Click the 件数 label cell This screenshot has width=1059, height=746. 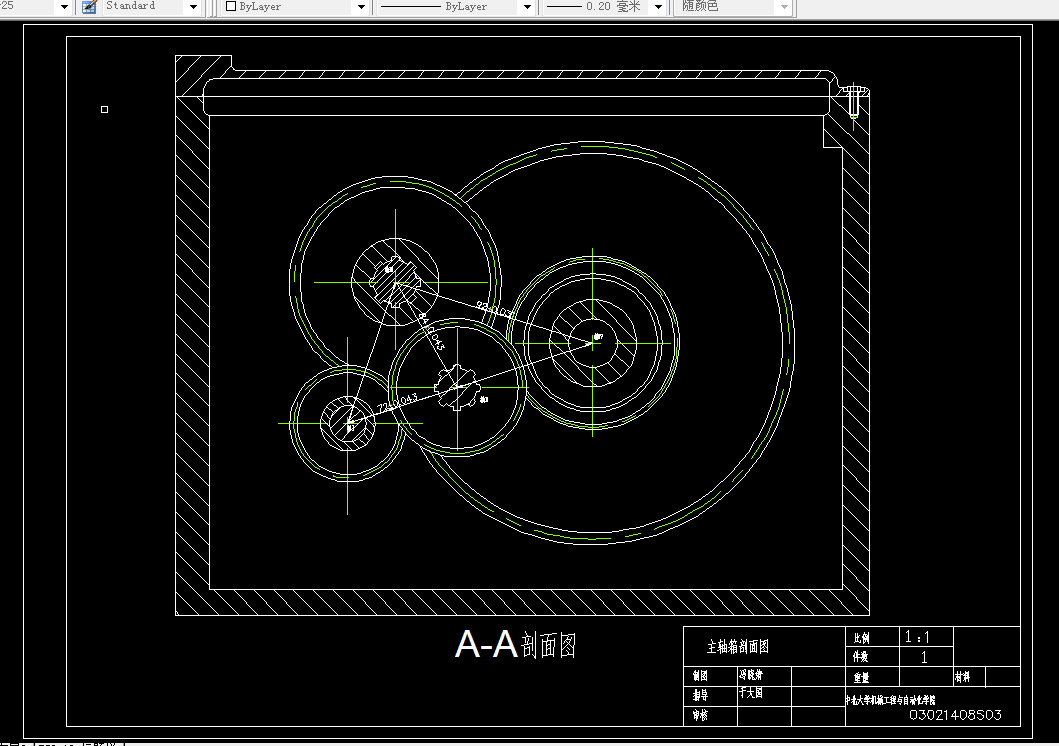860,656
